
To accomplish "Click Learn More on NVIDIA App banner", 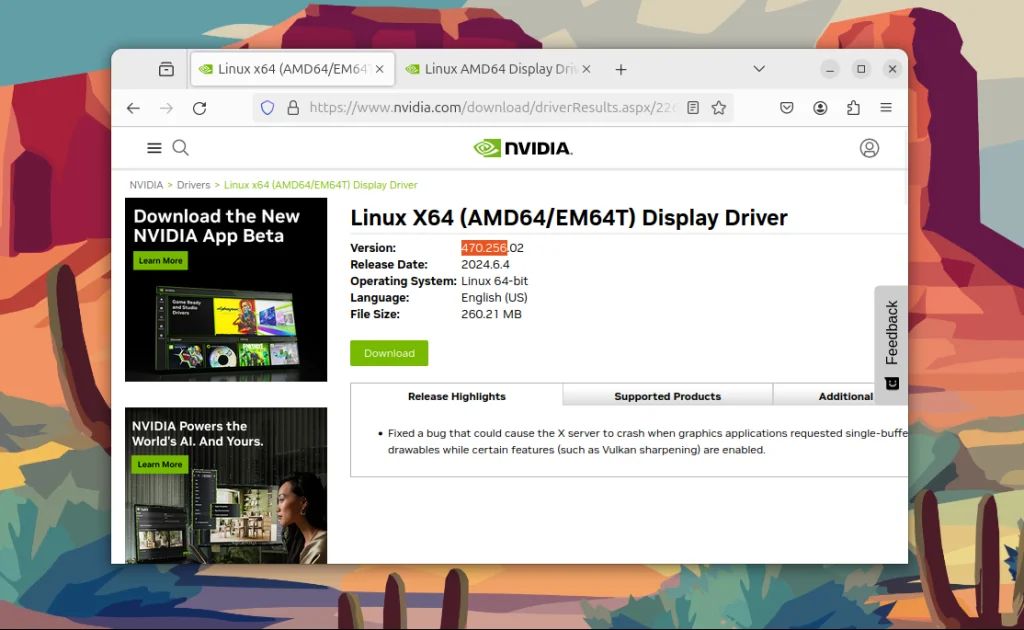I will (161, 260).
